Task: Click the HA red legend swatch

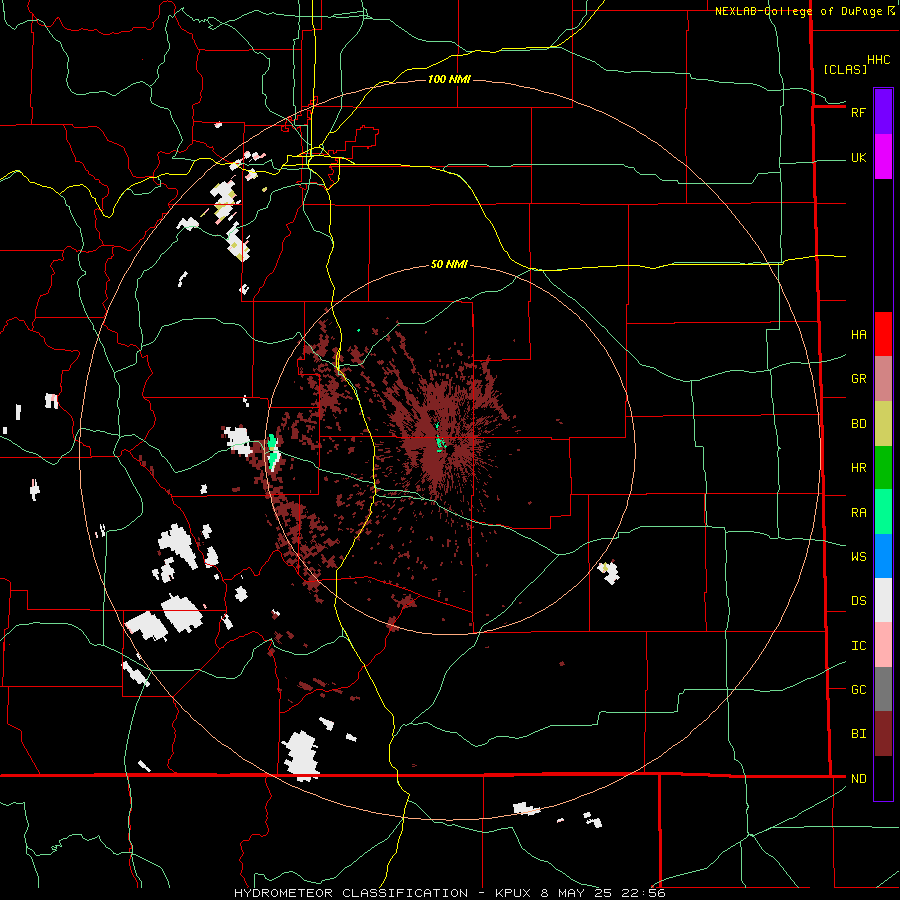Action: click(883, 334)
